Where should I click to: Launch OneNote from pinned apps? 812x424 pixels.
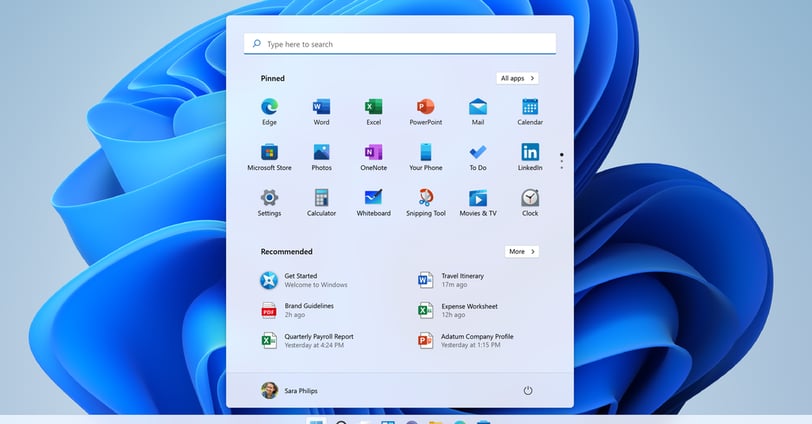click(373, 157)
